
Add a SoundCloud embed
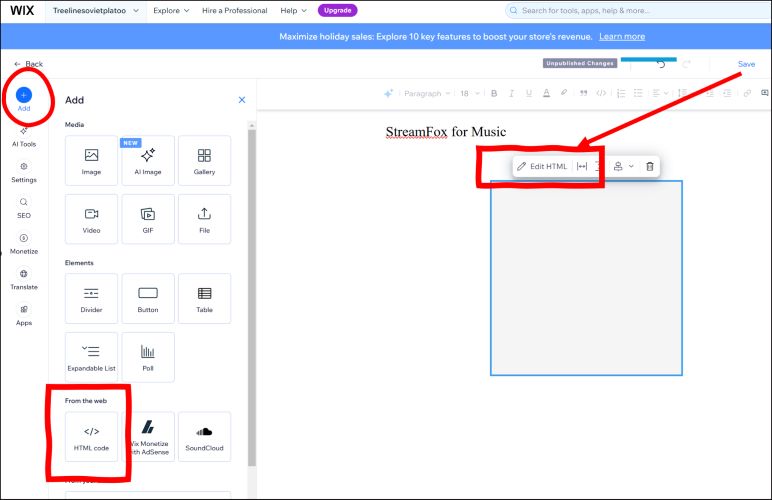204,437
